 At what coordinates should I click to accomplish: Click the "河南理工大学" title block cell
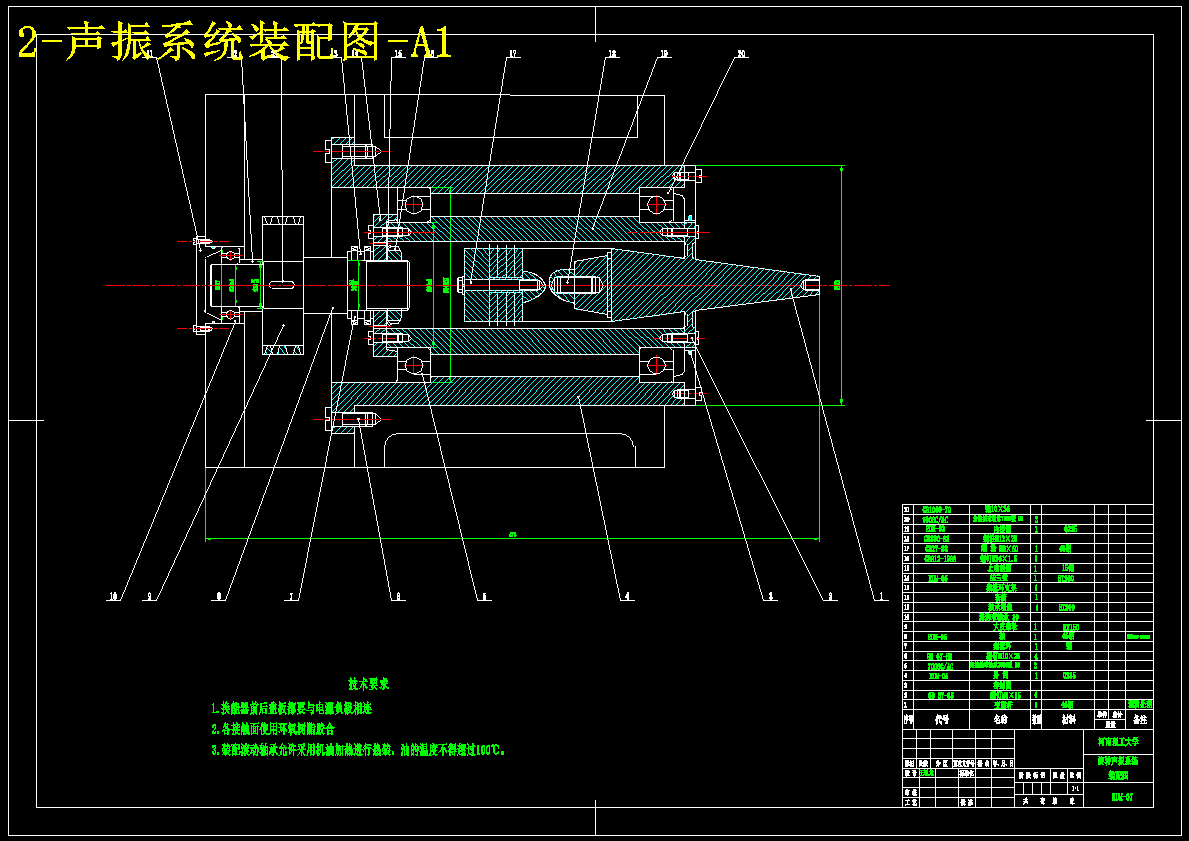[x=1118, y=742]
